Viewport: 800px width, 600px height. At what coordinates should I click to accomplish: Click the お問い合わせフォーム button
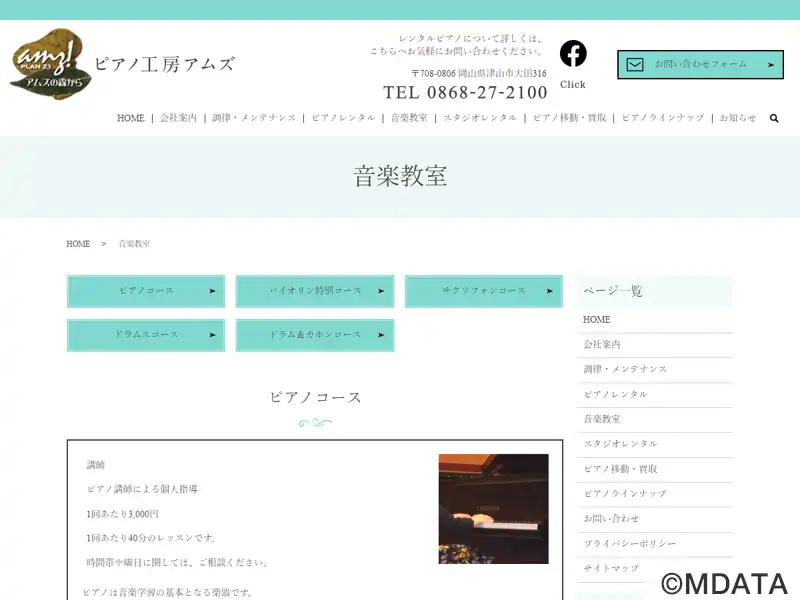pos(701,65)
